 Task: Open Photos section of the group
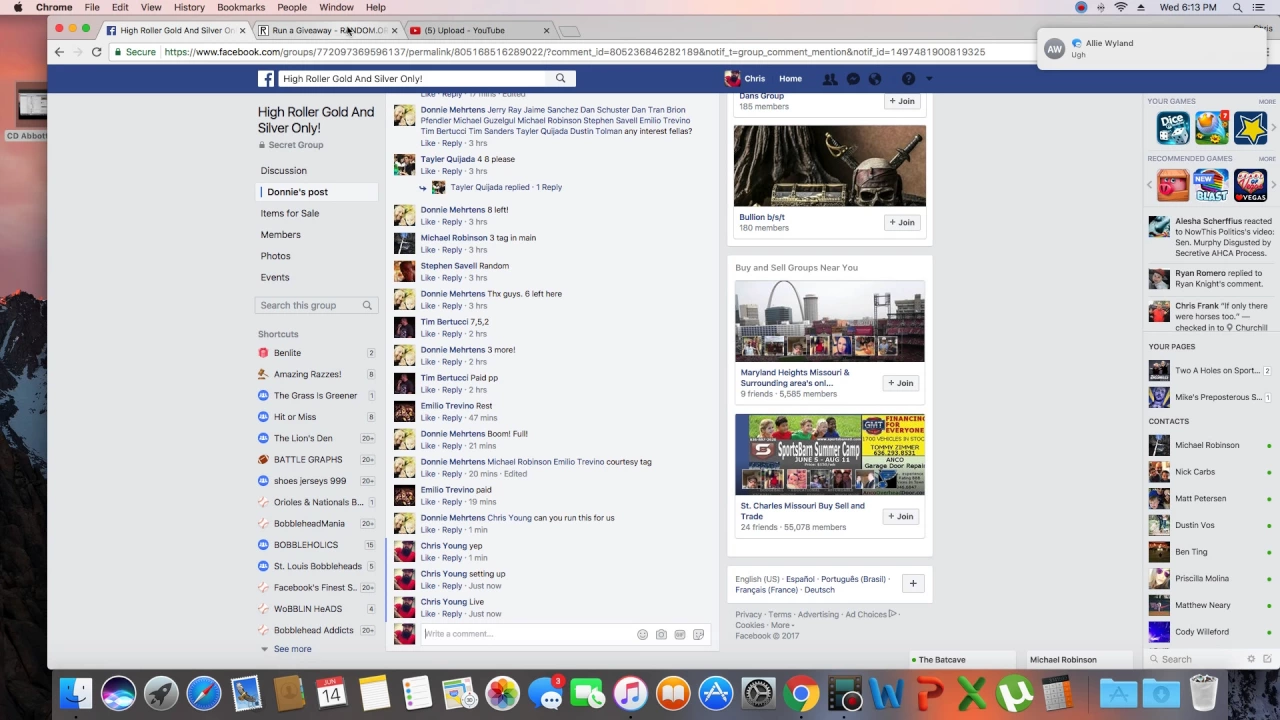[276, 256]
